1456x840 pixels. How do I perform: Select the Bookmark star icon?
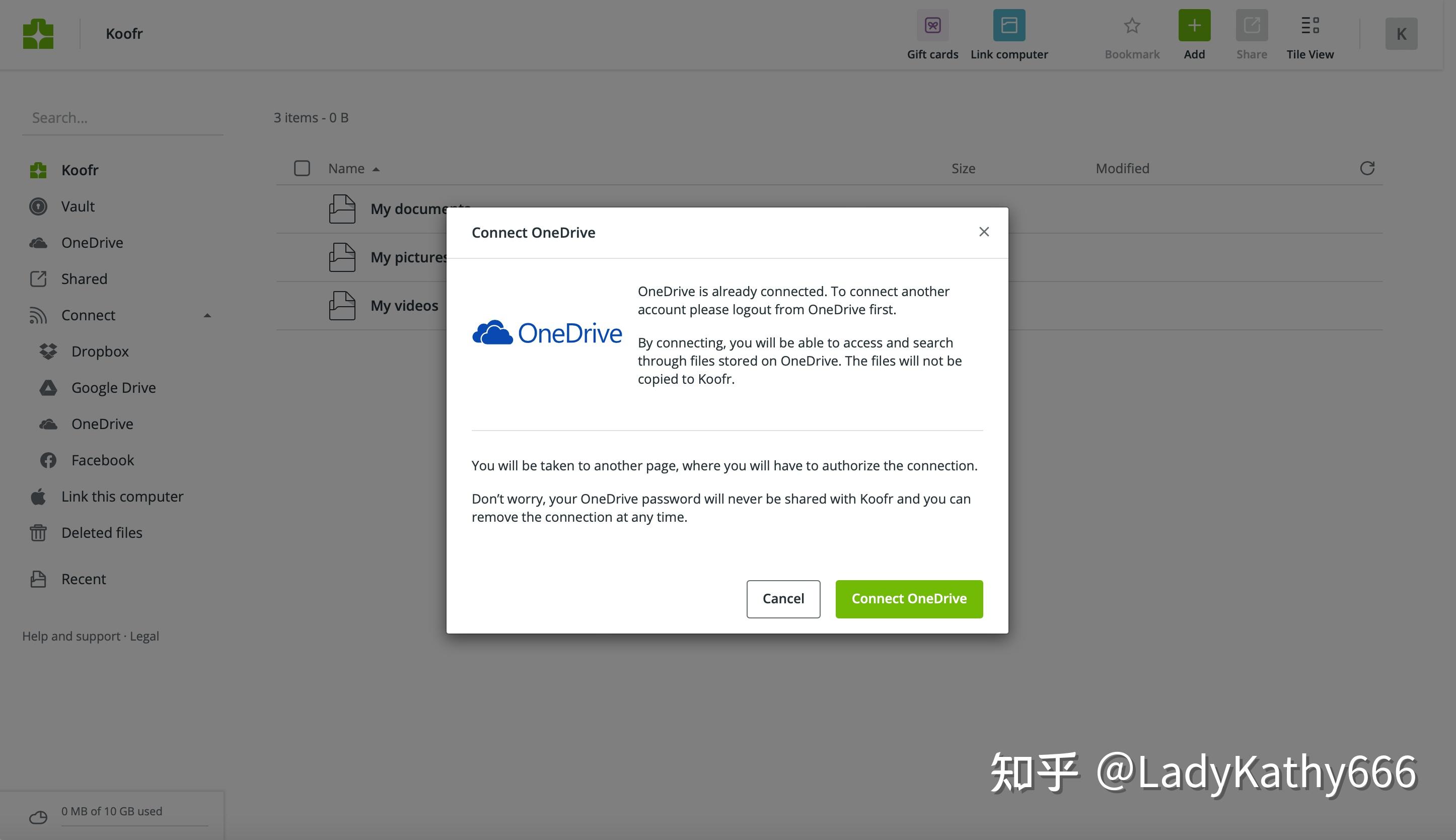[x=1130, y=25]
